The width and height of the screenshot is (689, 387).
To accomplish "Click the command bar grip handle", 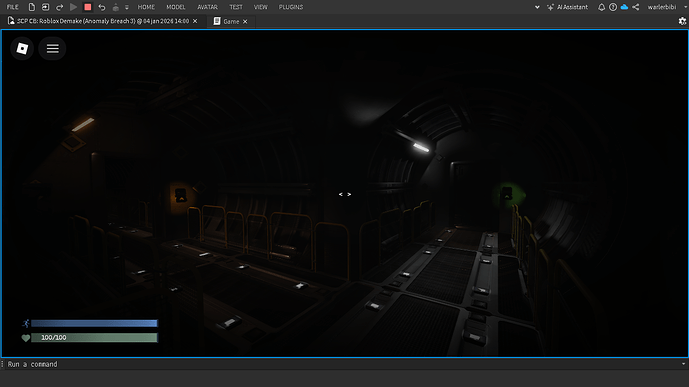I will [x=2, y=364].
